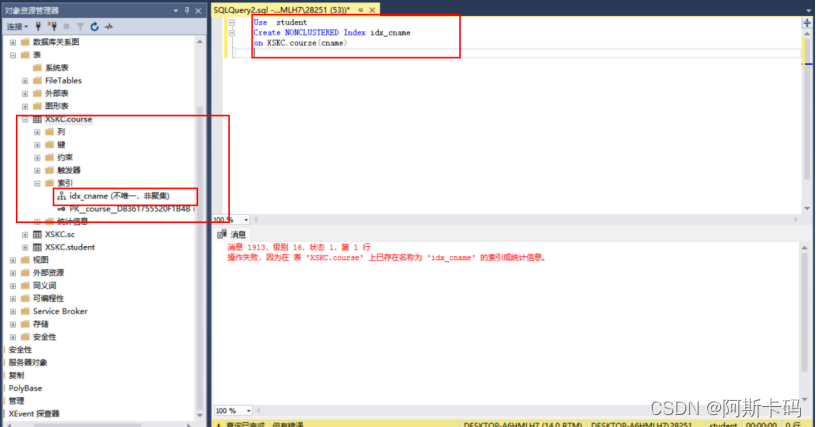
Task: Select the XSKC.student table
Action: pos(70,247)
